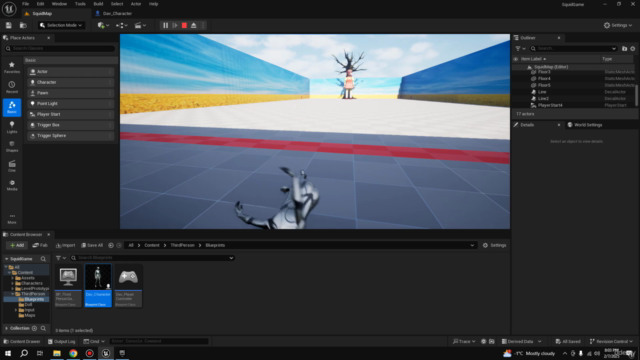Open Outliner settings gear
The width and height of the screenshot is (640, 360).
(x=633, y=49)
